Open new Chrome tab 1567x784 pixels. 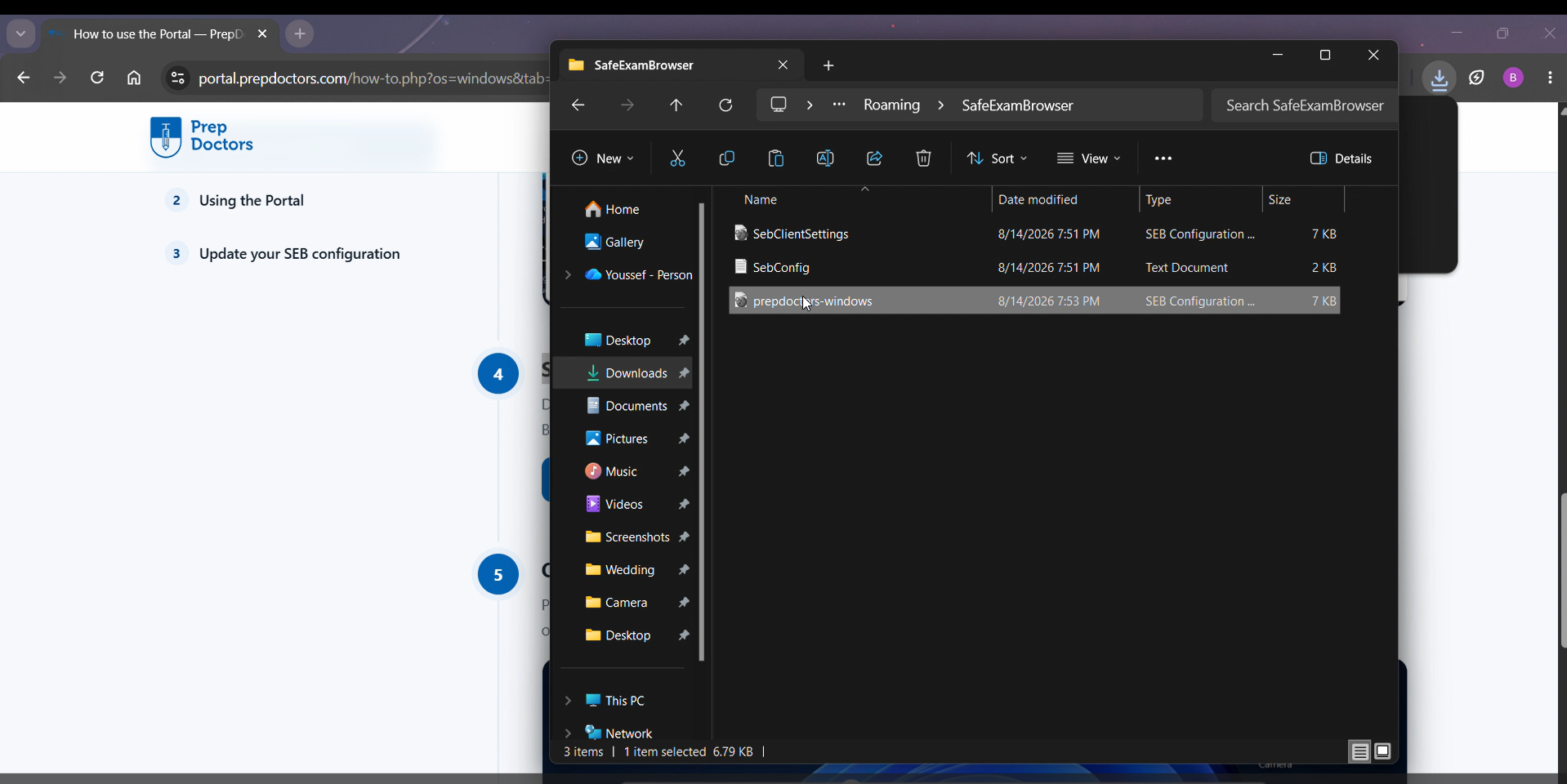tap(300, 34)
